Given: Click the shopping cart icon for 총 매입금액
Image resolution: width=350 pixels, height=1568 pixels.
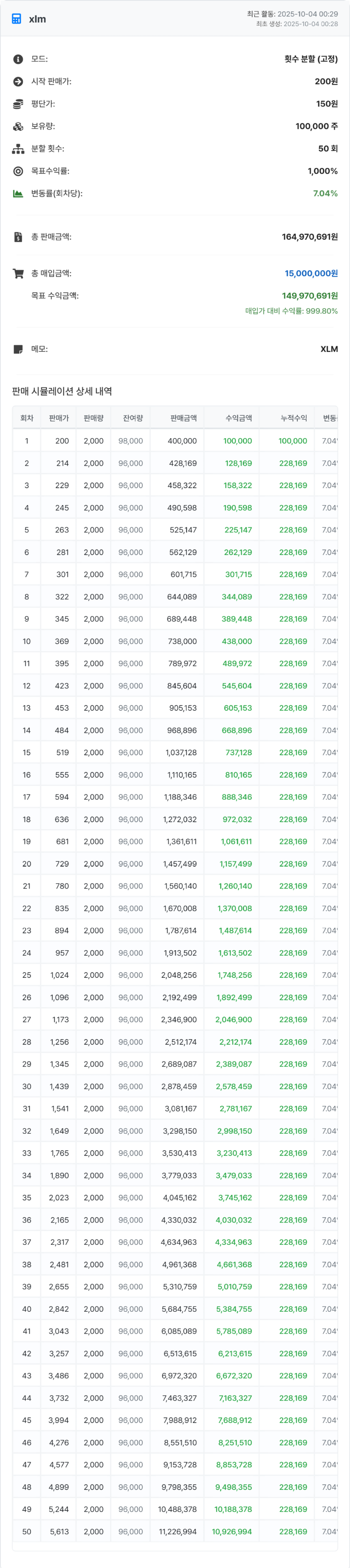Looking at the screenshot, I should (x=18, y=274).
